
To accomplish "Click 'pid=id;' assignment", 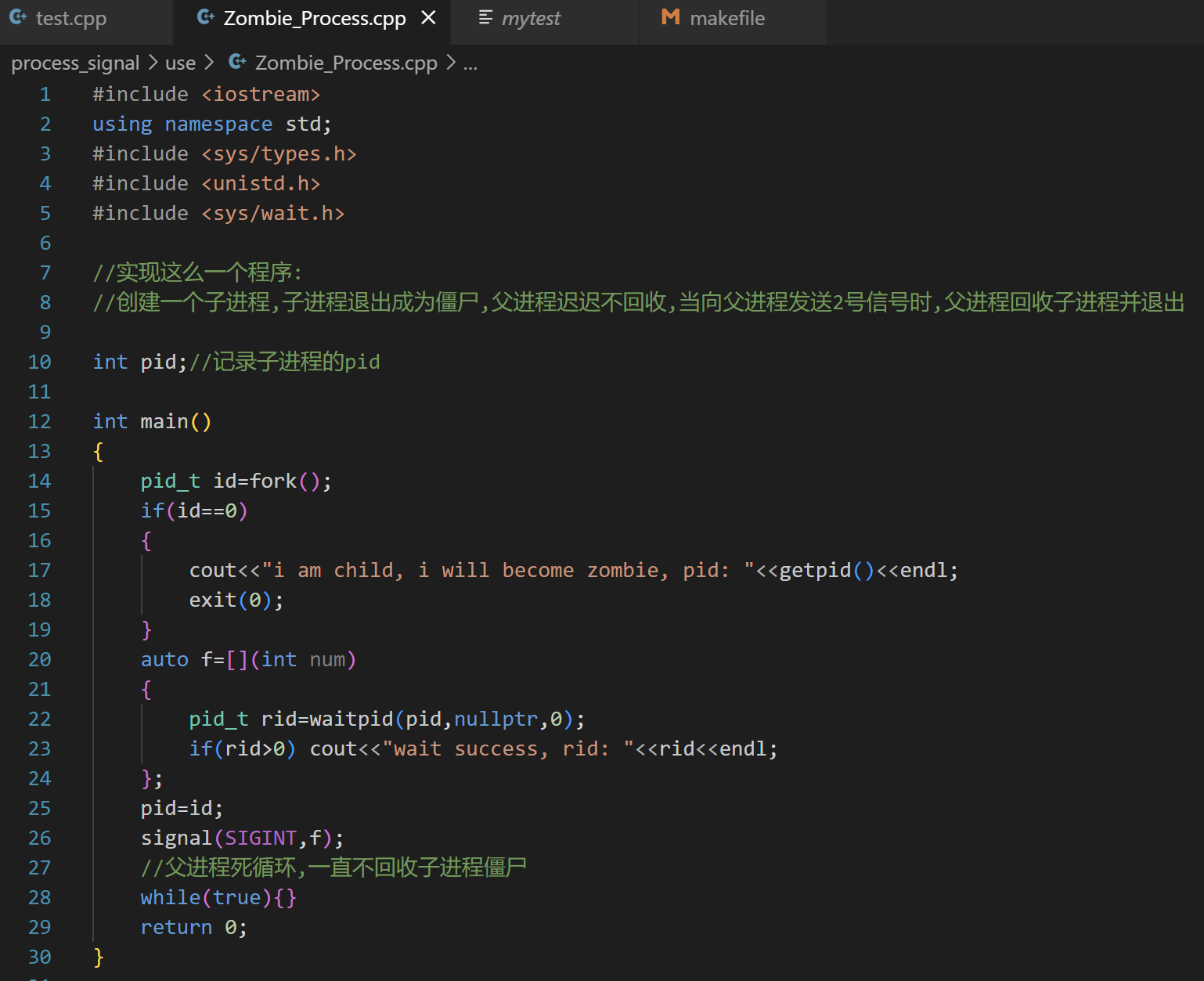I will [182, 809].
